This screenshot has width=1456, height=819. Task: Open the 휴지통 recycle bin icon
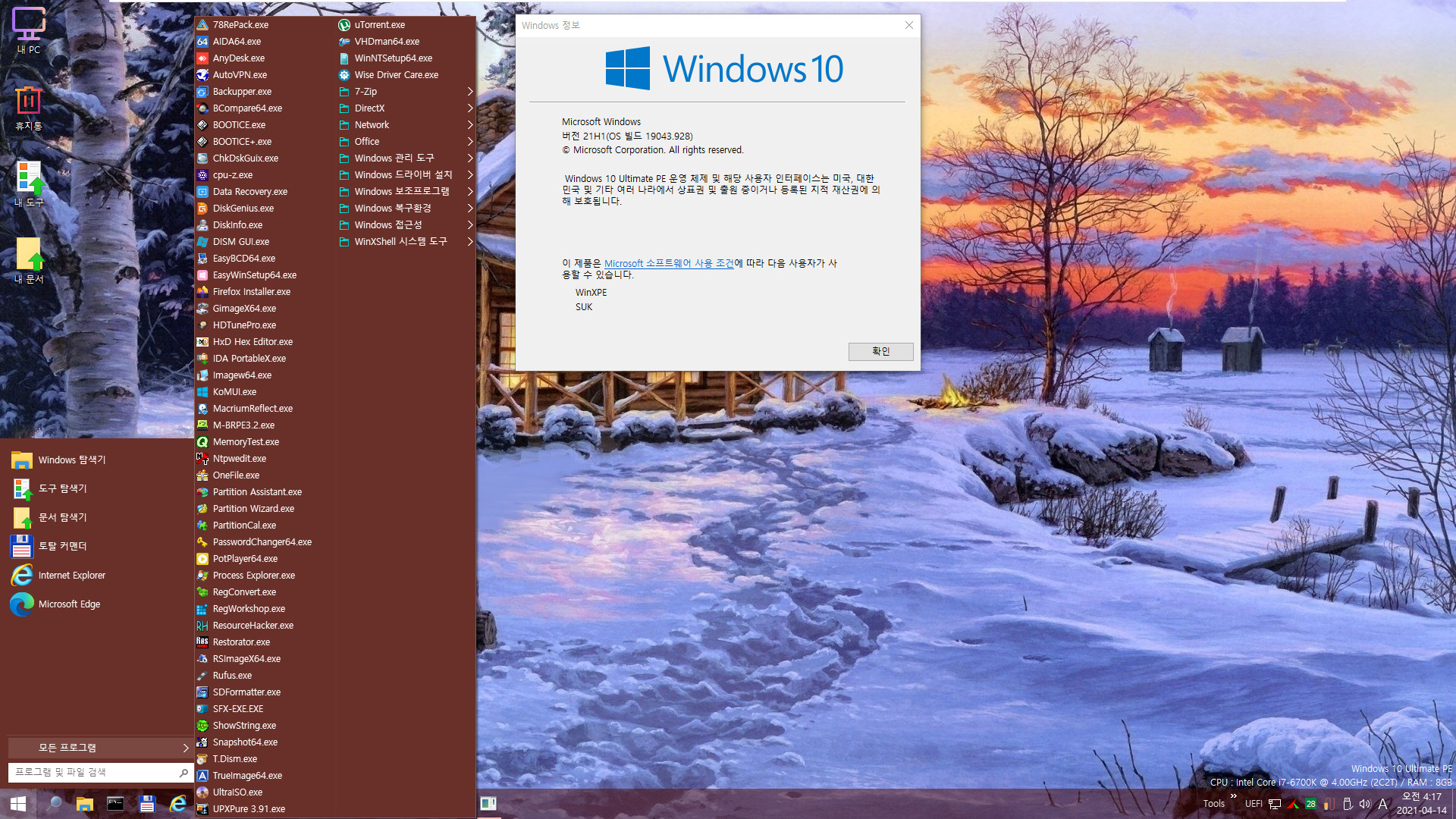(x=29, y=108)
